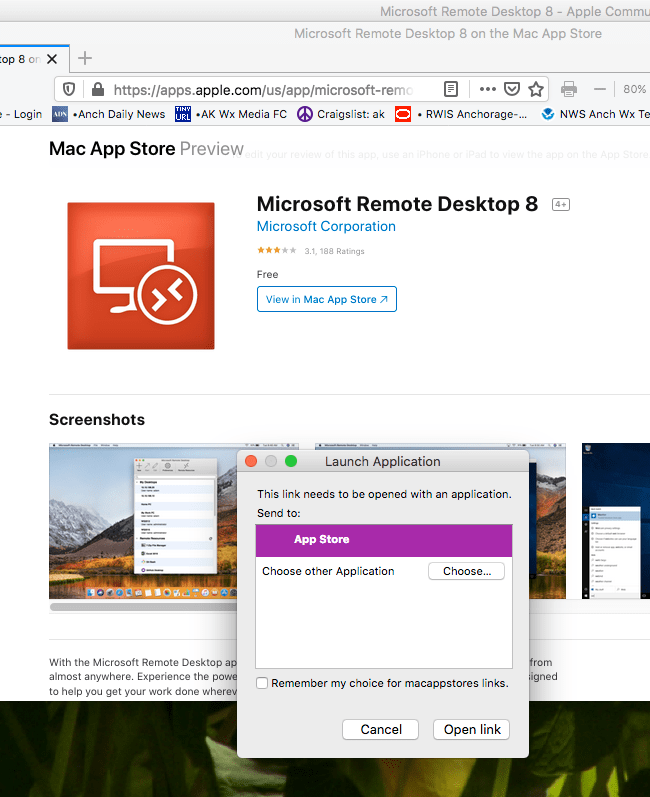
Task: Cancel the Launch Application dialog
Action: tap(380, 730)
